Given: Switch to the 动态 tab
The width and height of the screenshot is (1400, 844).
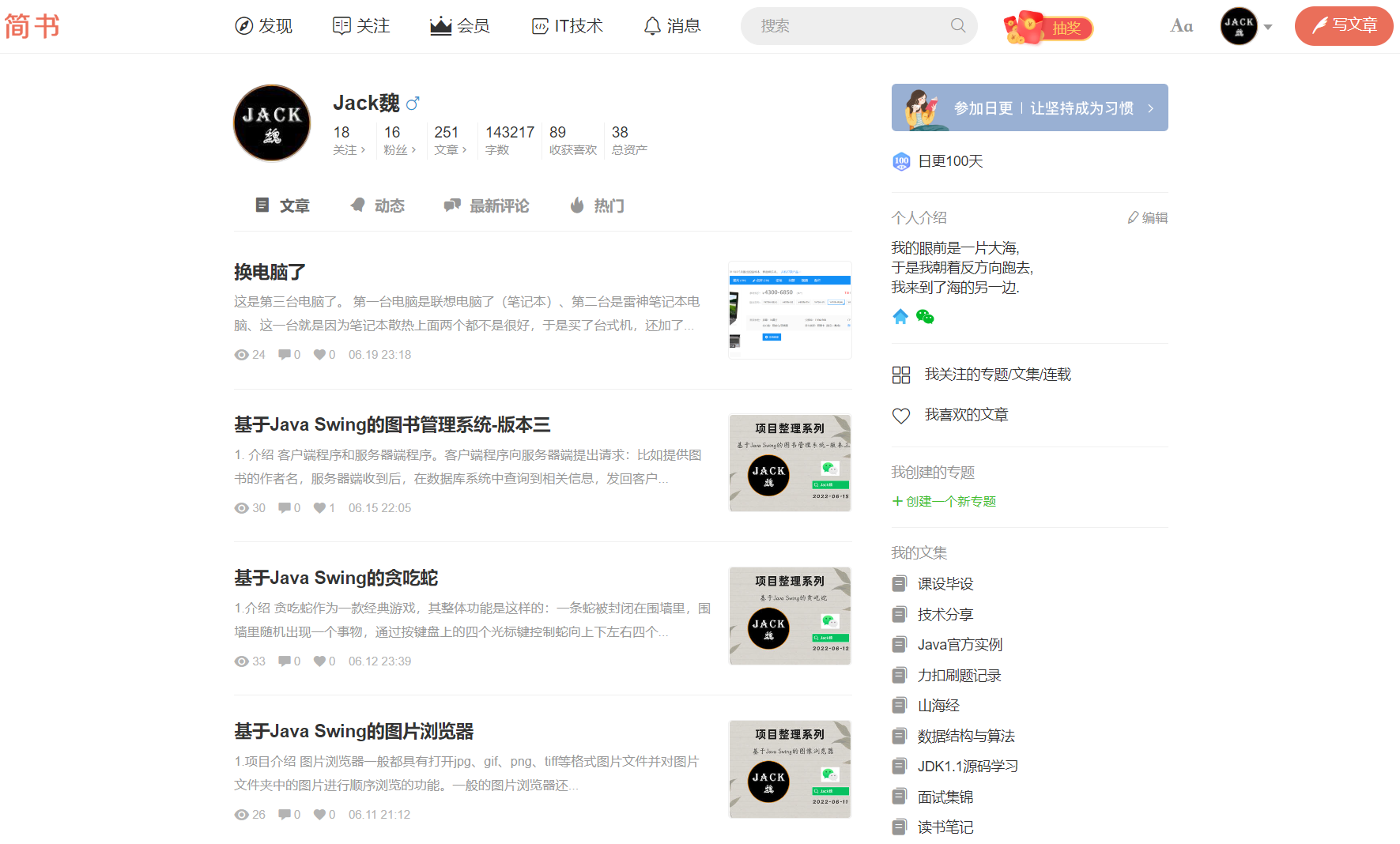Looking at the screenshot, I should (x=378, y=205).
